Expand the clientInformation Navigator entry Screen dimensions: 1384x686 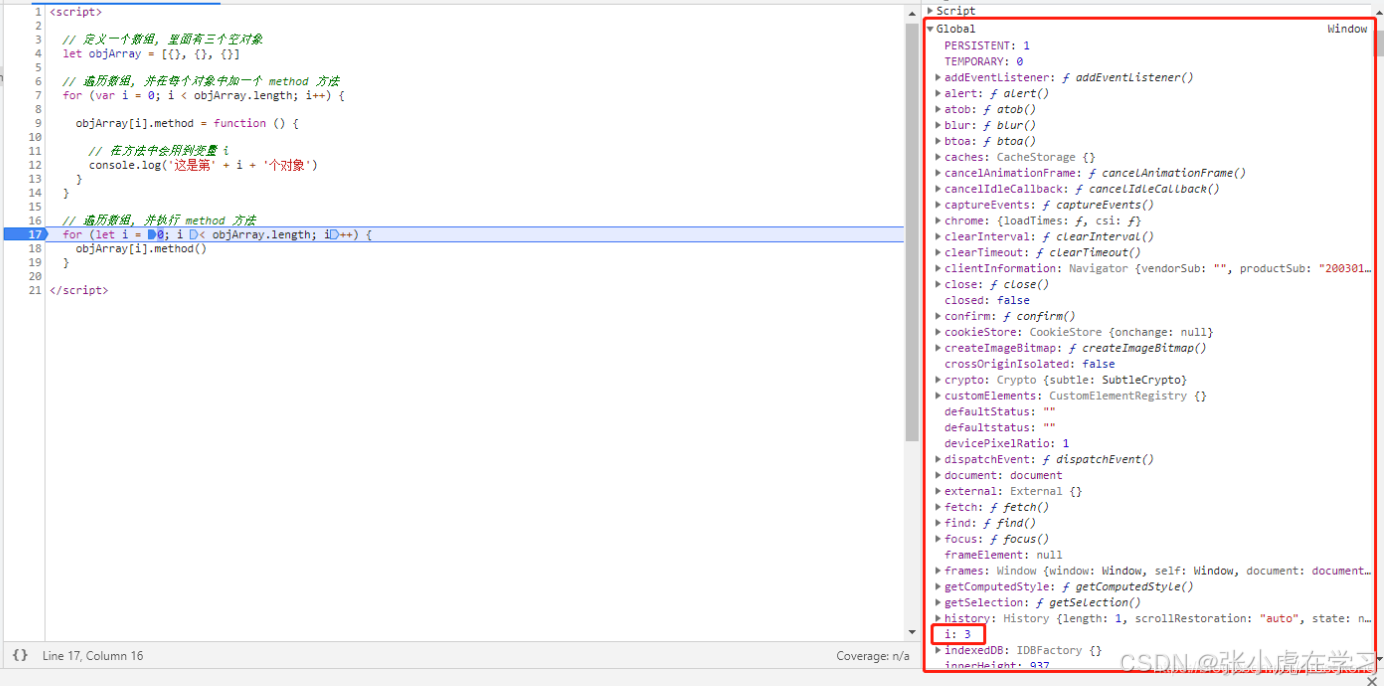938,268
